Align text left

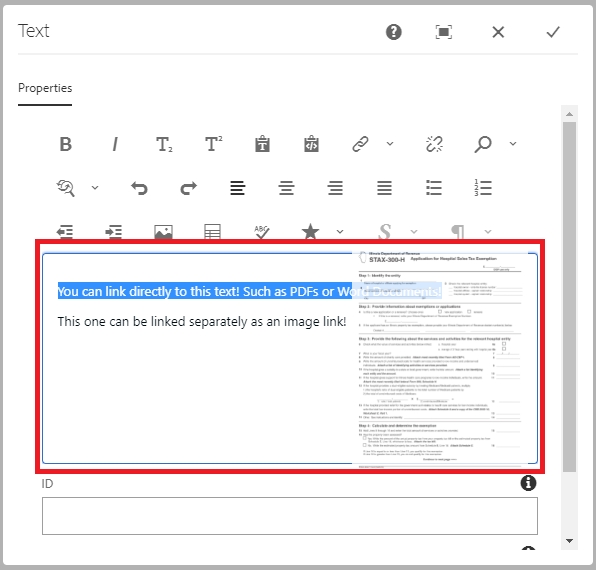click(x=238, y=188)
